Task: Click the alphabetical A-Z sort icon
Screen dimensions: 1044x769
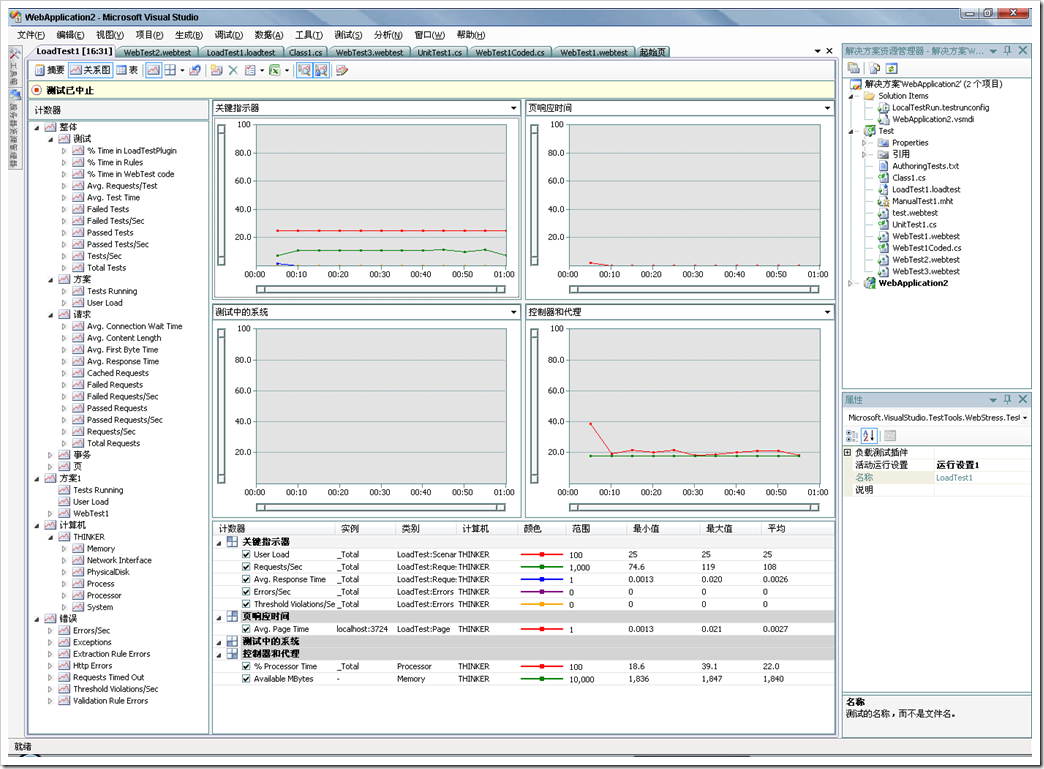Action: (x=869, y=435)
